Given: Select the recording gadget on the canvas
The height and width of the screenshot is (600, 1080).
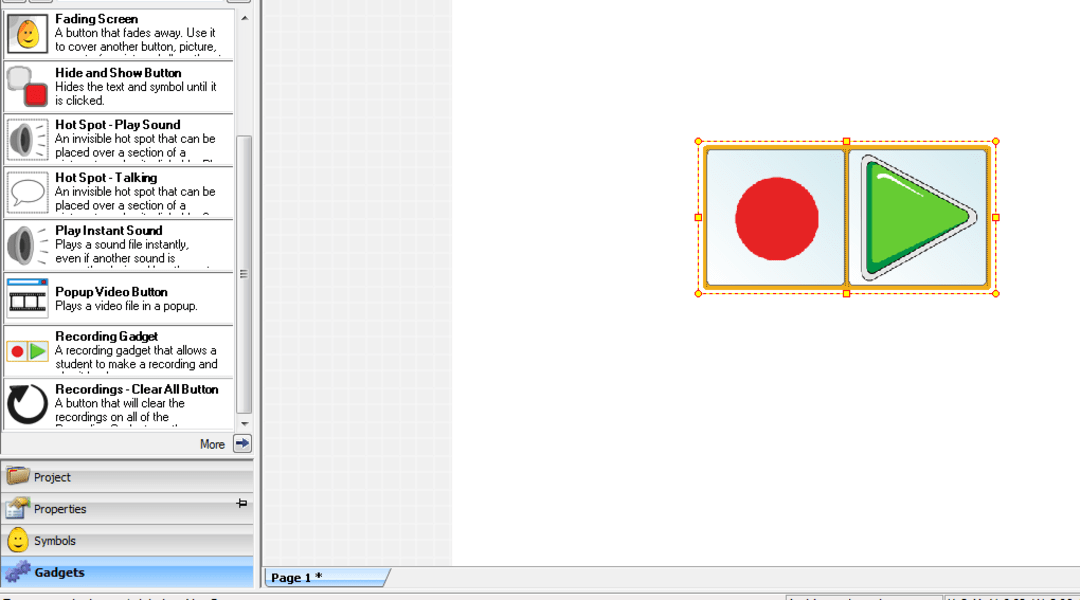Looking at the screenshot, I should [x=845, y=216].
